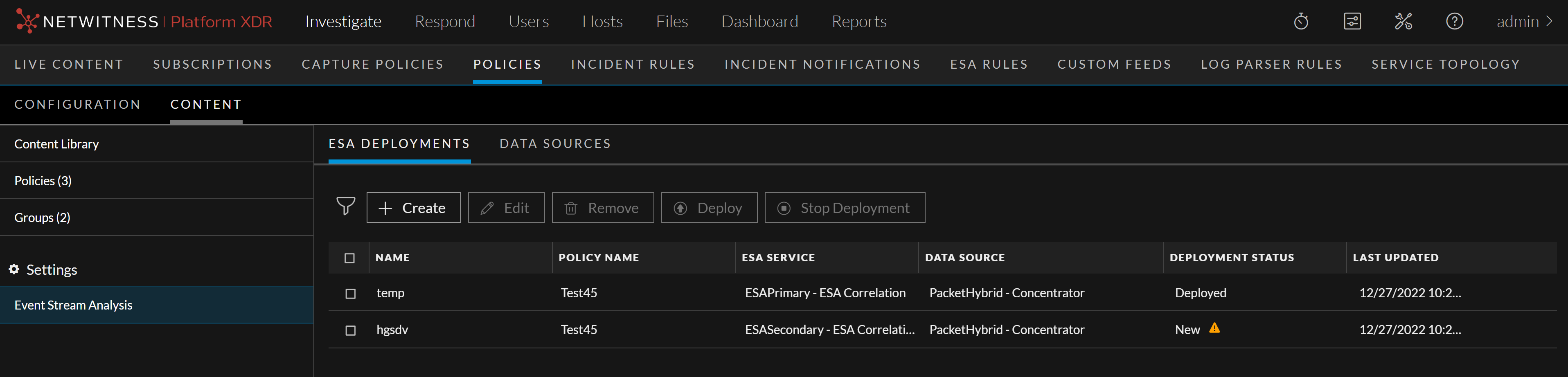Click the Settings gear in left sidebar
This screenshot has height=377, width=1568.
tap(14, 269)
